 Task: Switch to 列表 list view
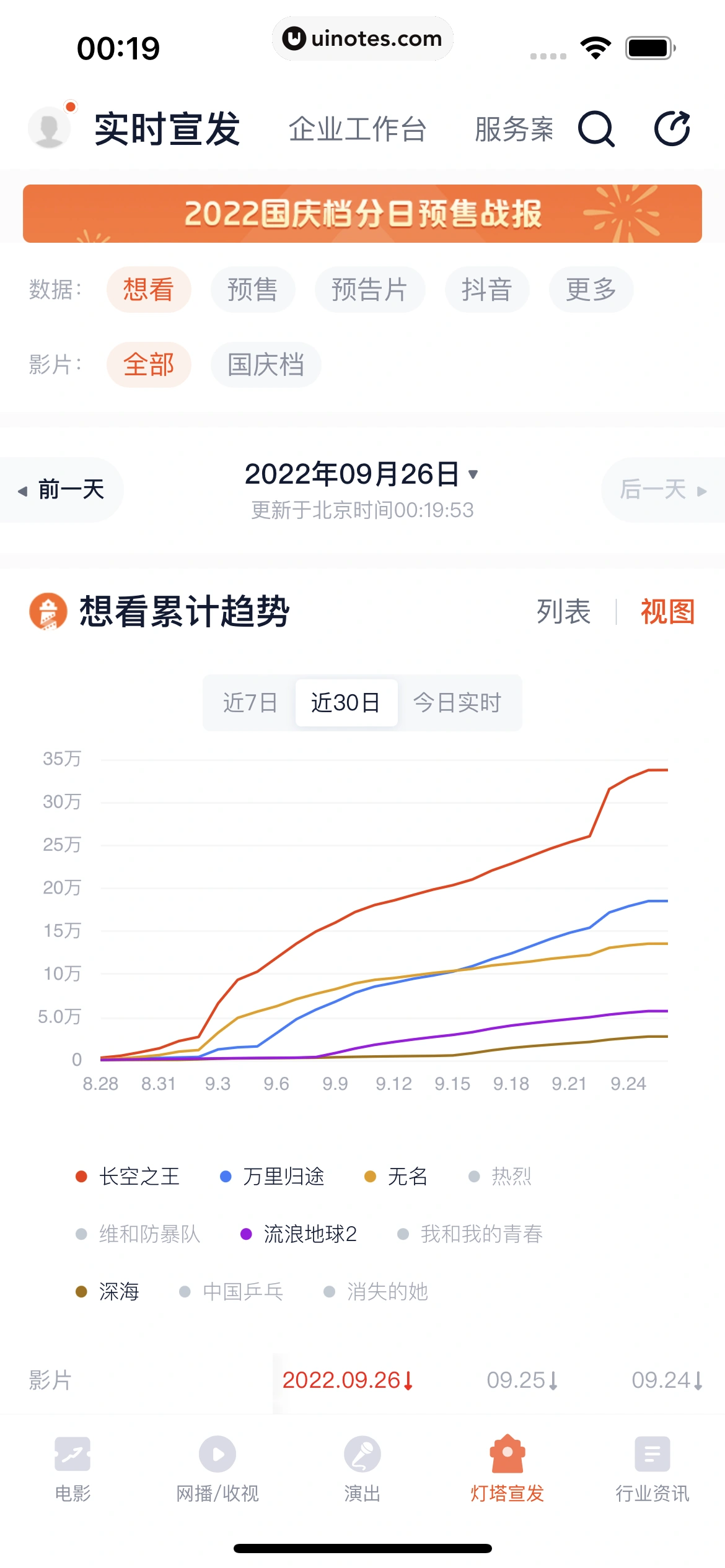coord(563,612)
